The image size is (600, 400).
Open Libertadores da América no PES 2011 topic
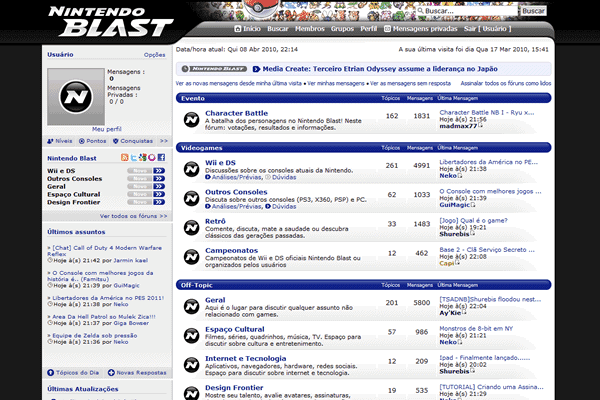point(108,298)
